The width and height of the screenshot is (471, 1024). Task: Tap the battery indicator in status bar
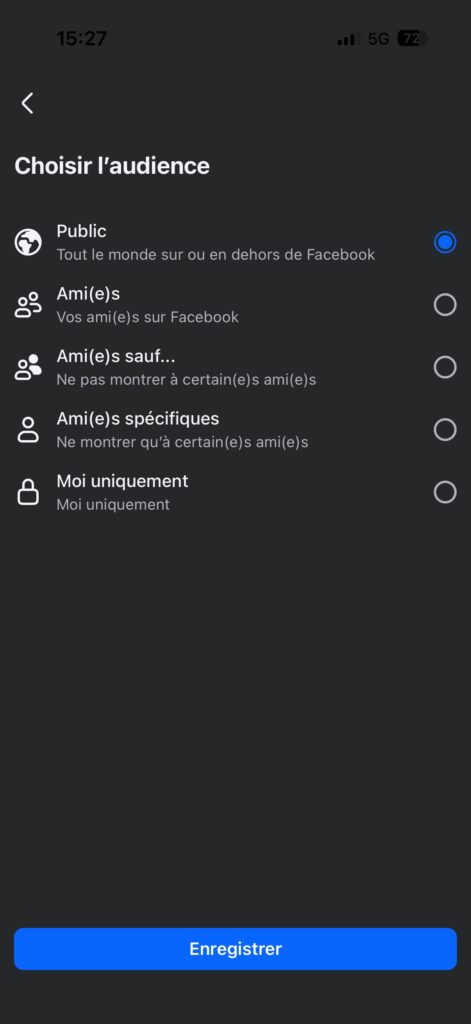[412, 39]
